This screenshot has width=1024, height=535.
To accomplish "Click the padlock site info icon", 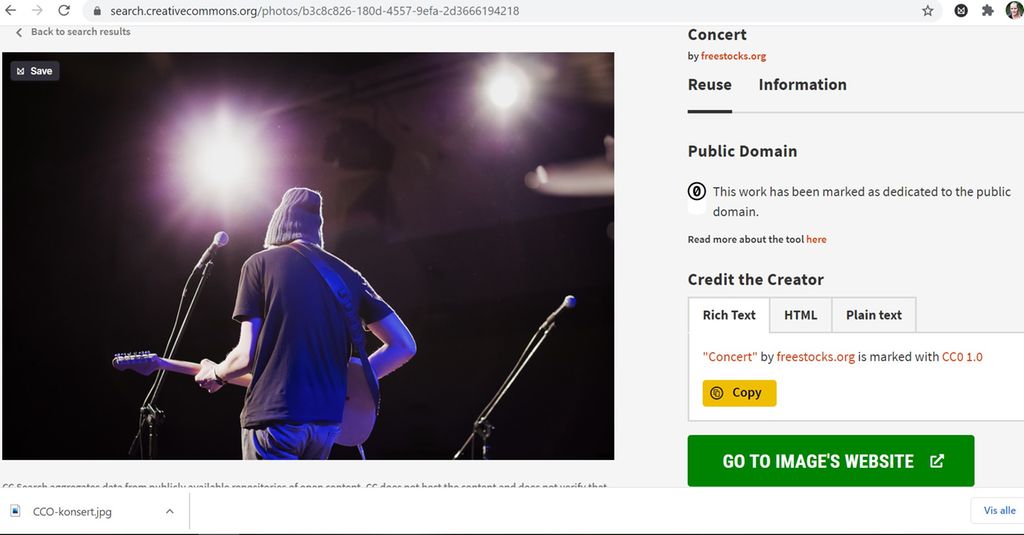I will click(97, 11).
